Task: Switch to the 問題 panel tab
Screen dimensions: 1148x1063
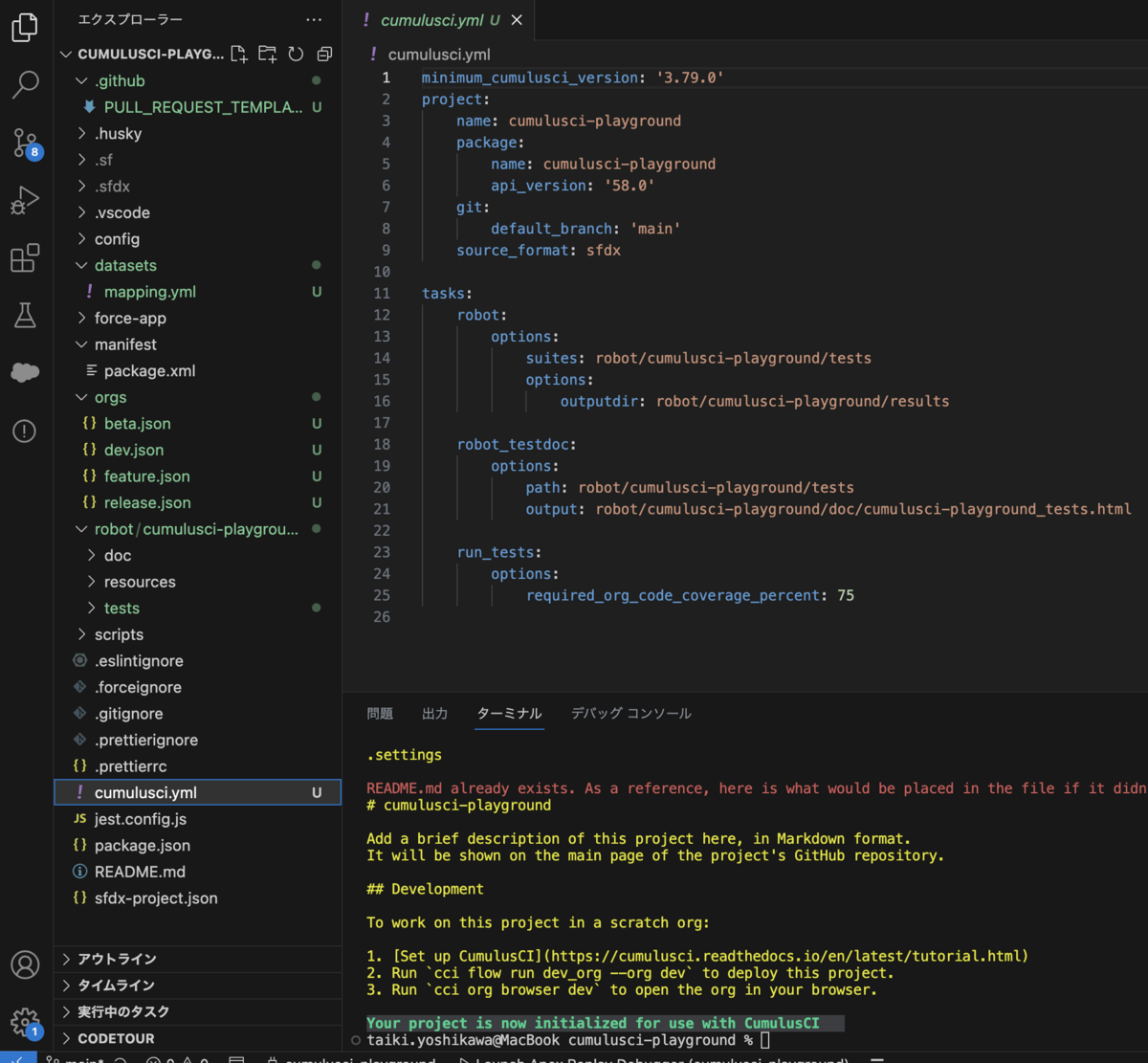Action: [x=380, y=714]
